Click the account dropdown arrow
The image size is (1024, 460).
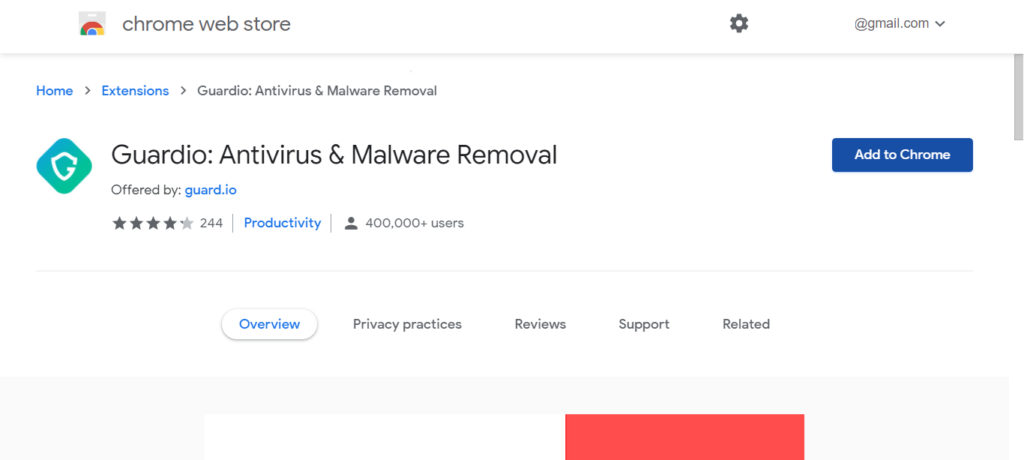click(x=940, y=25)
